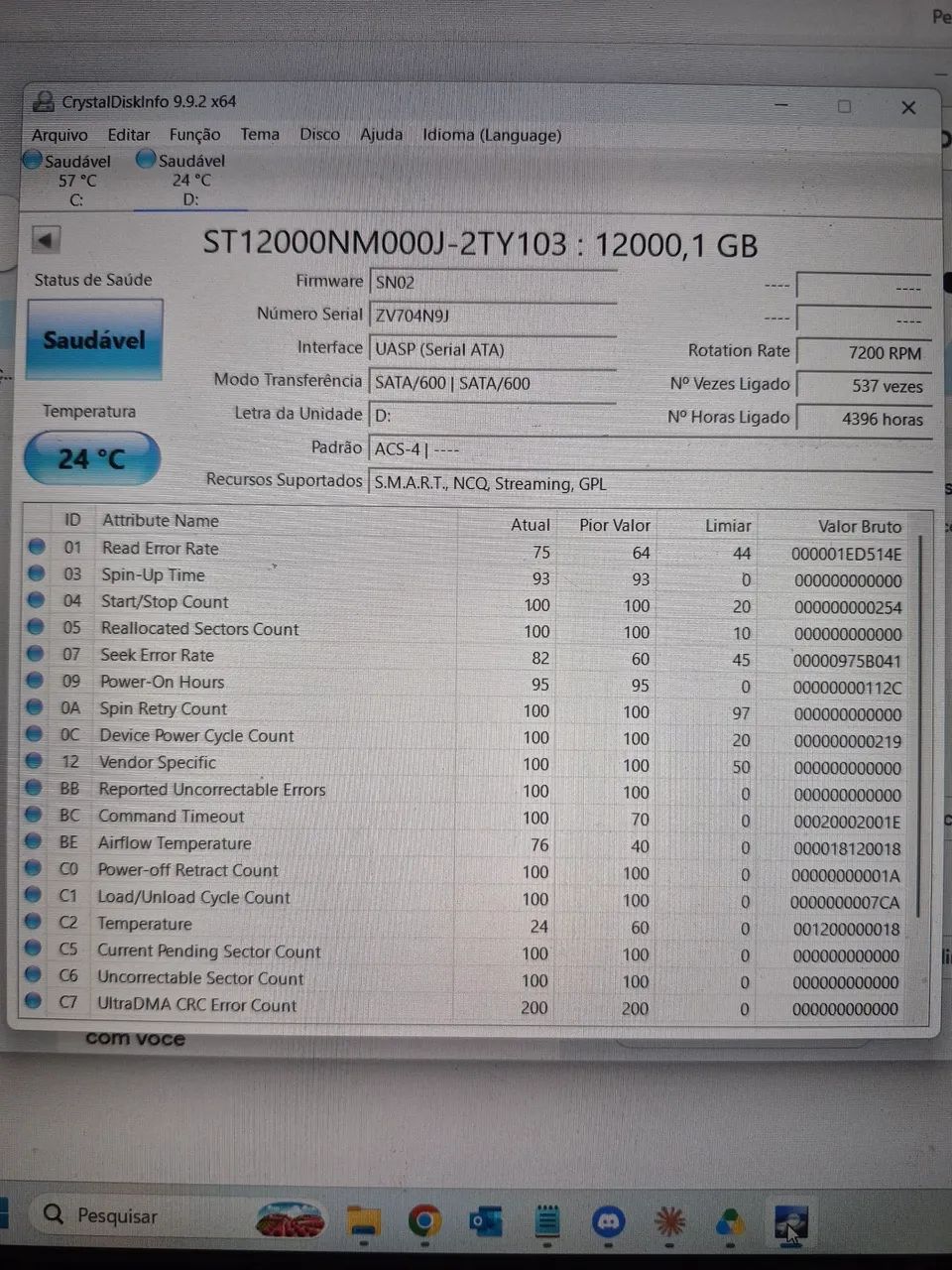The height and width of the screenshot is (1270, 952).
Task: Click the previous disk arrow button
Action: (46, 240)
